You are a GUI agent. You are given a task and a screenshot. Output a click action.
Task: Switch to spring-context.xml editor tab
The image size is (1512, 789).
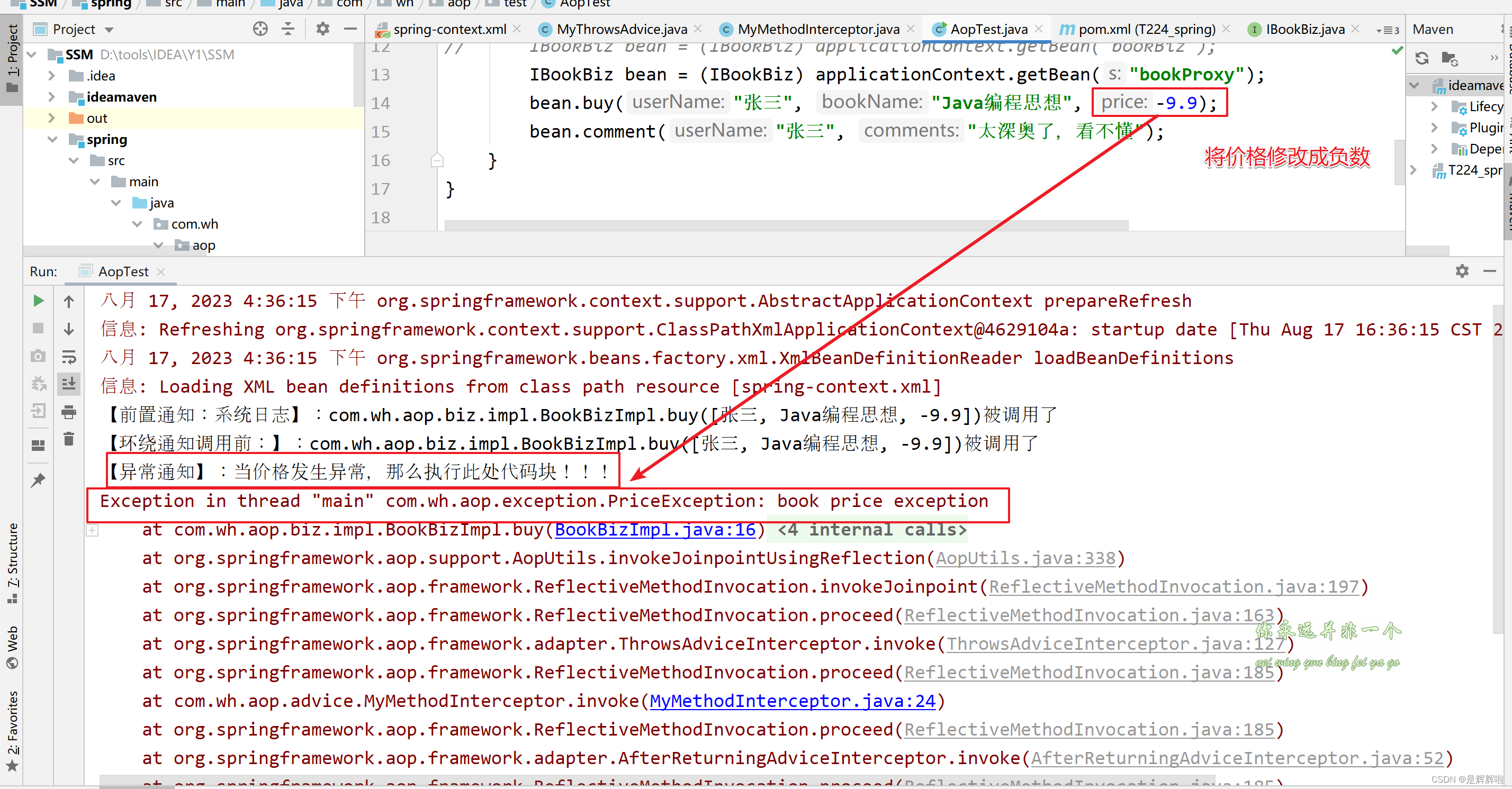tap(449, 29)
